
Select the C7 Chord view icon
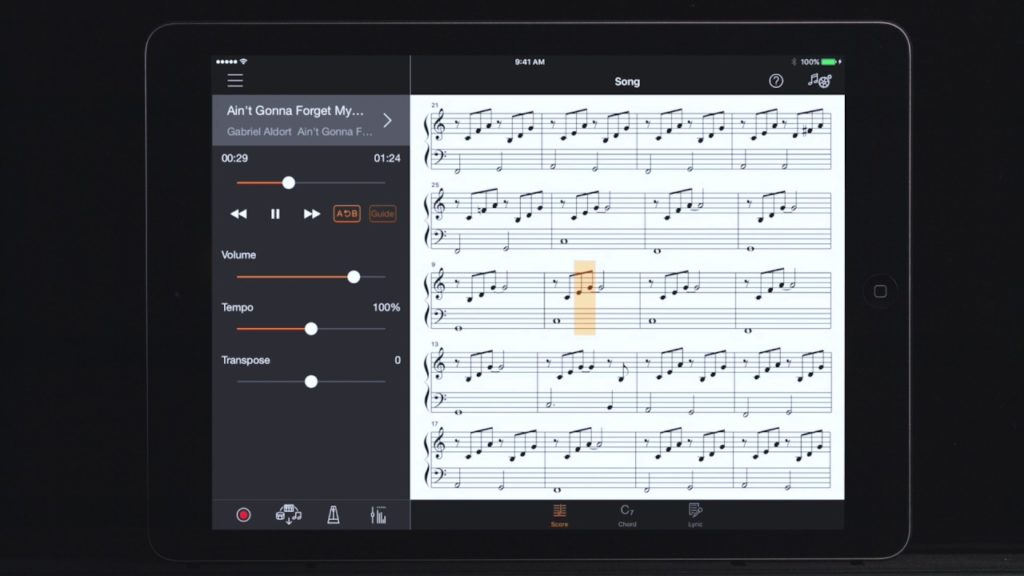pos(626,513)
